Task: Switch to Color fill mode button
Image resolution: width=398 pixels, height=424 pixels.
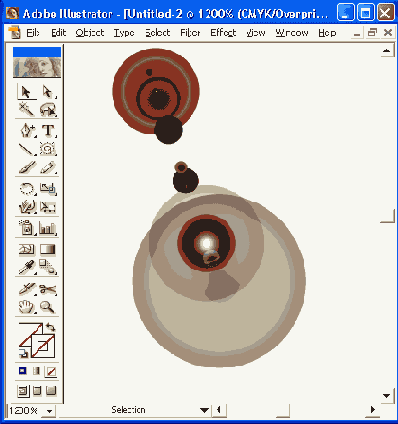Action: point(23,371)
